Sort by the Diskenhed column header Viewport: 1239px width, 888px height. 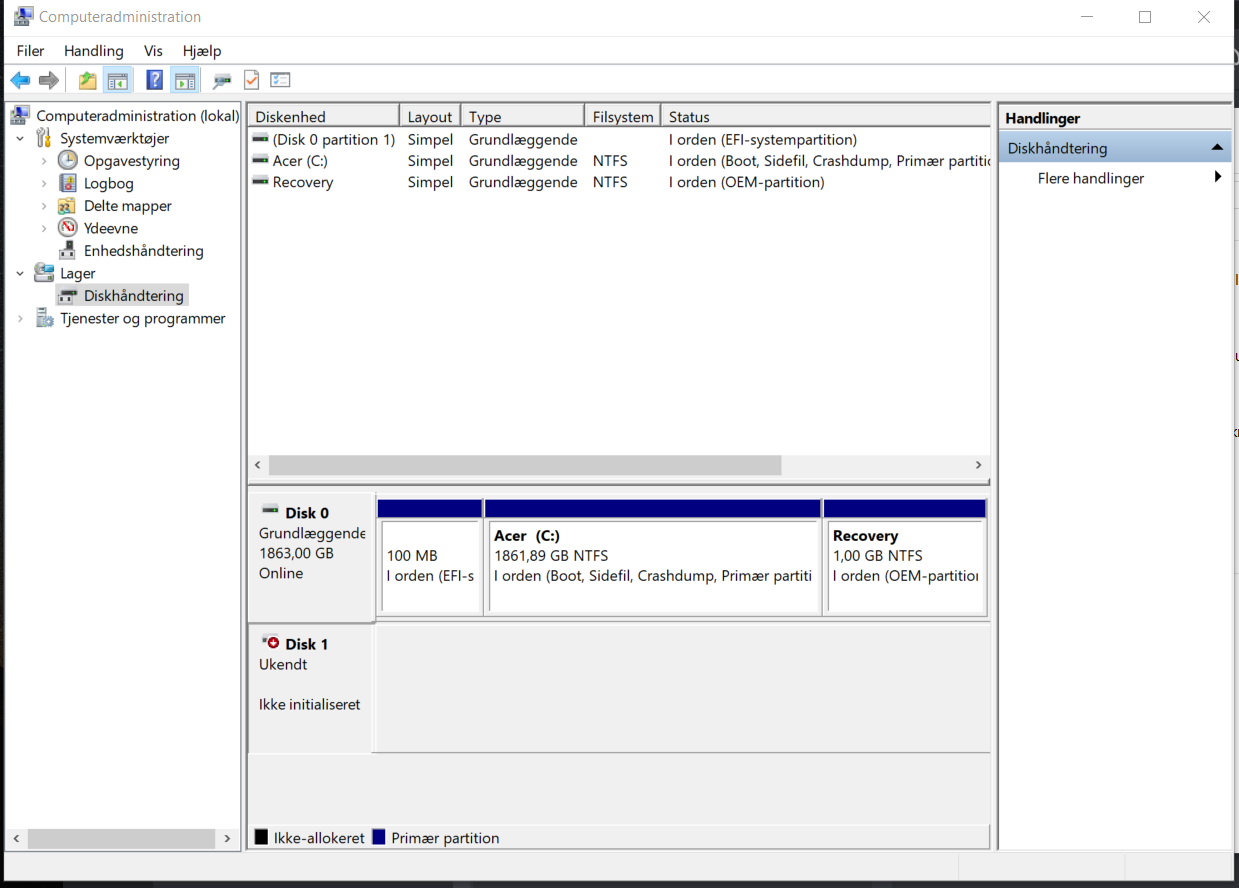pos(323,117)
